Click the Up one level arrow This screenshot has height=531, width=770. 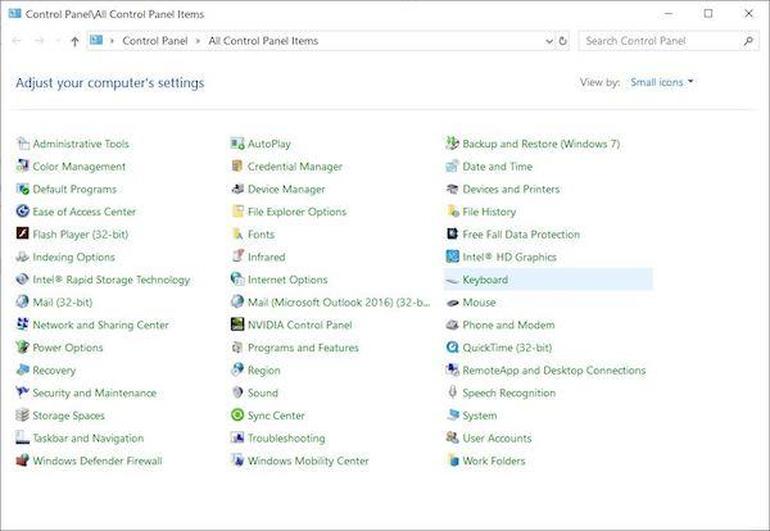tap(75, 41)
